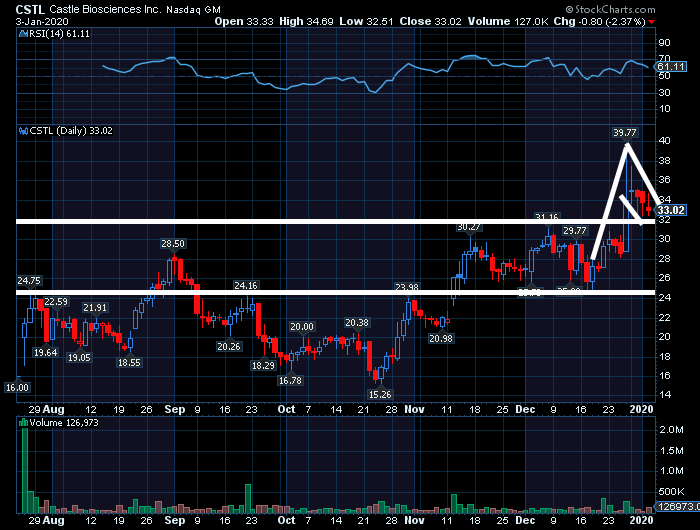
Task: Click the 500K volume axis label
Action: click(x=671, y=492)
